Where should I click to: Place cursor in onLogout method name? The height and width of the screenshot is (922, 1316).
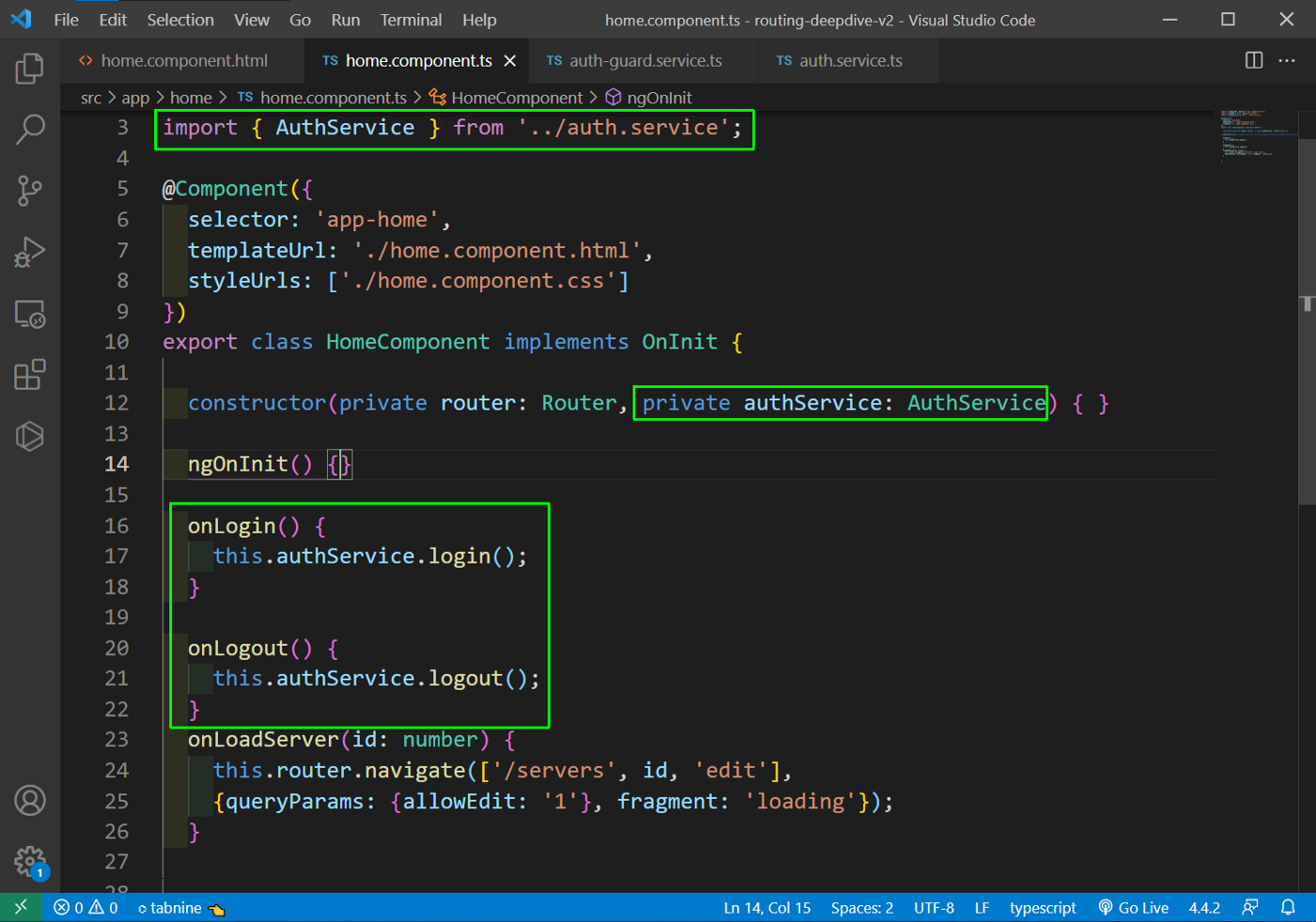point(238,649)
